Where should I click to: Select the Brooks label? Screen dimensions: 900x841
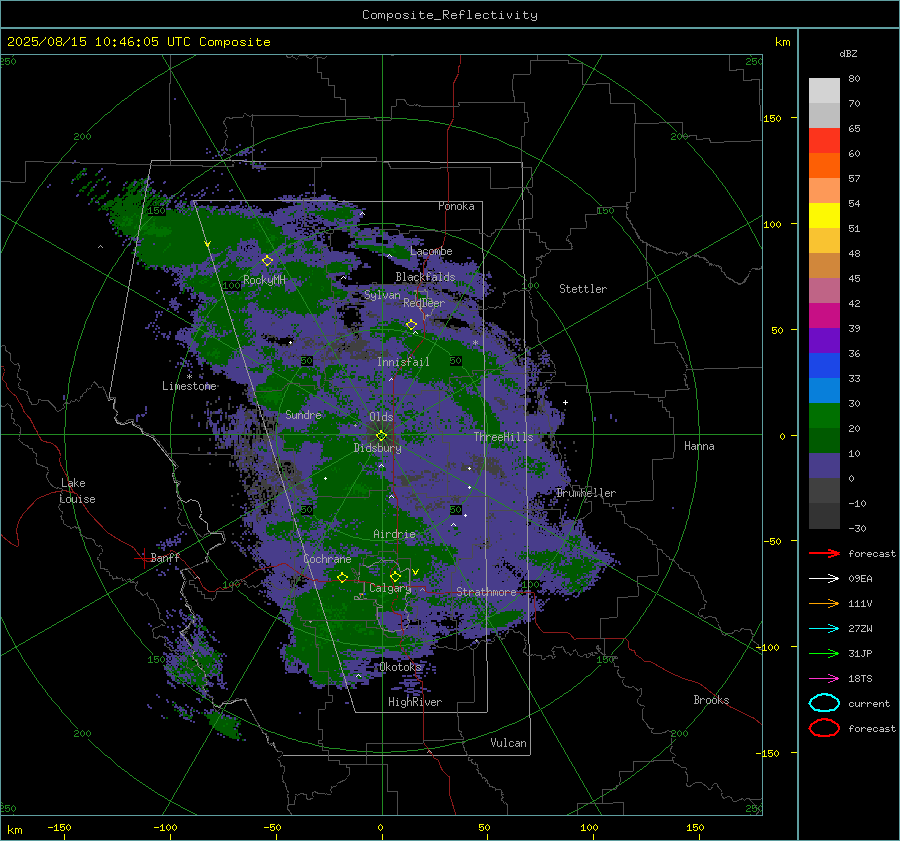coord(711,700)
